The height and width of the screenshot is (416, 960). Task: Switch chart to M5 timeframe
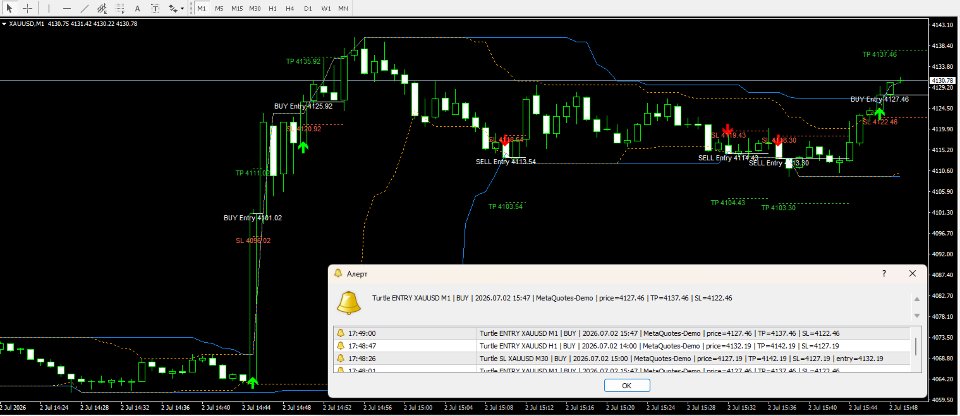coord(219,9)
